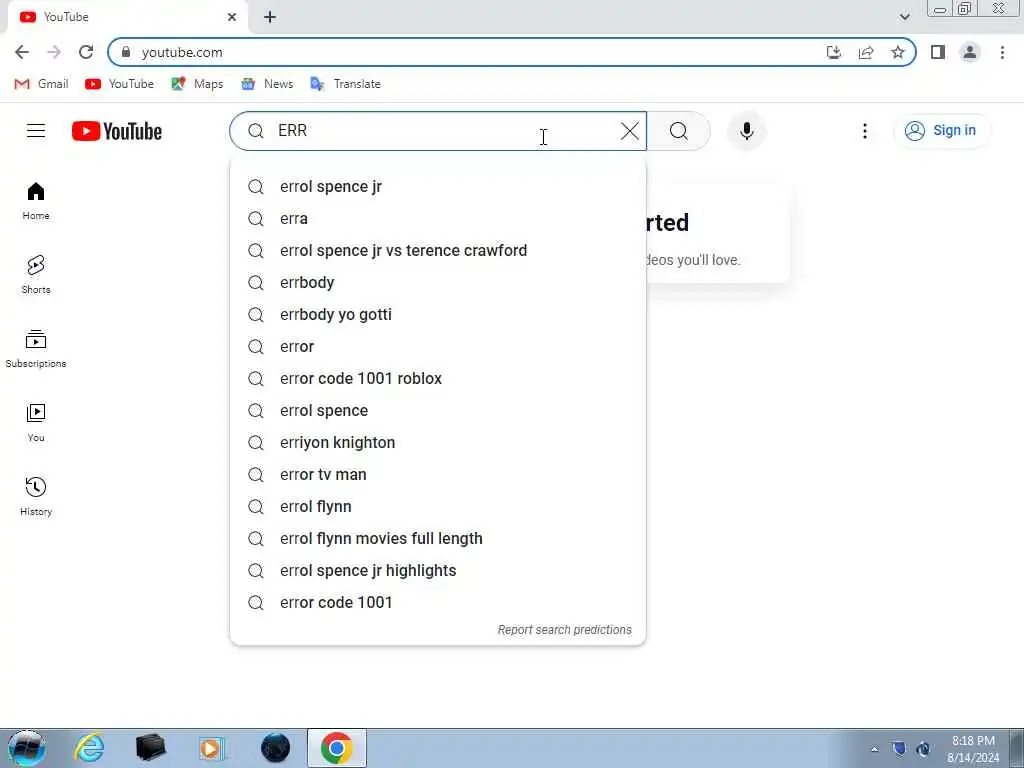Viewport: 1024px width, 768px height.
Task: Open the Chrome three-dot menu
Action: (x=1002, y=52)
